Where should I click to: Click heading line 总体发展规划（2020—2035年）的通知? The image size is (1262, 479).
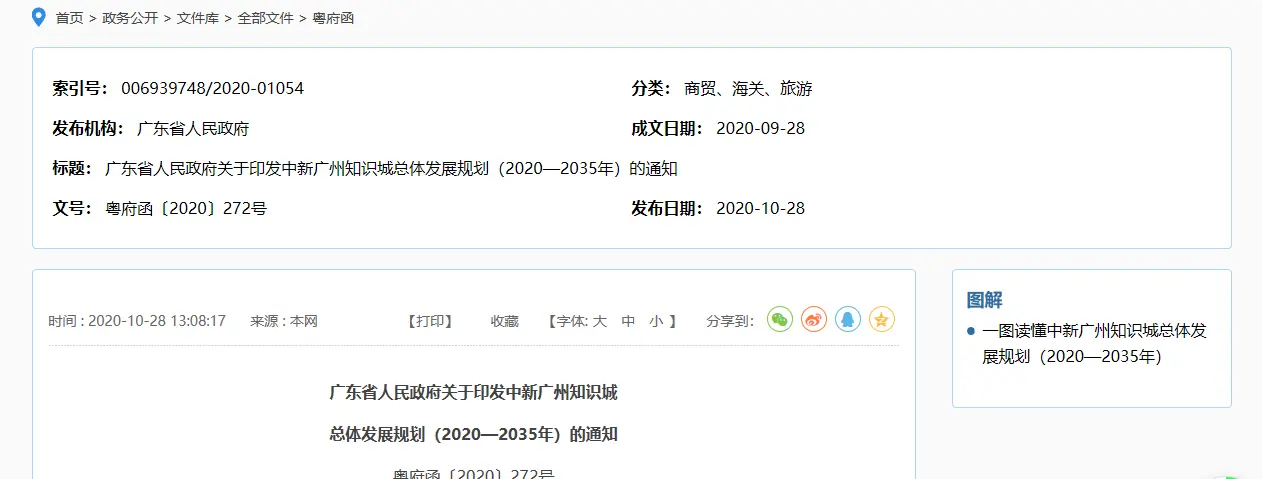(473, 434)
